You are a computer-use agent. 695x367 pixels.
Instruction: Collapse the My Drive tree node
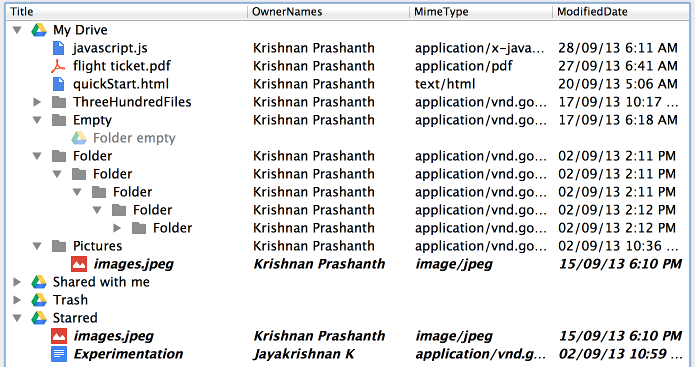pyautogui.click(x=17, y=30)
